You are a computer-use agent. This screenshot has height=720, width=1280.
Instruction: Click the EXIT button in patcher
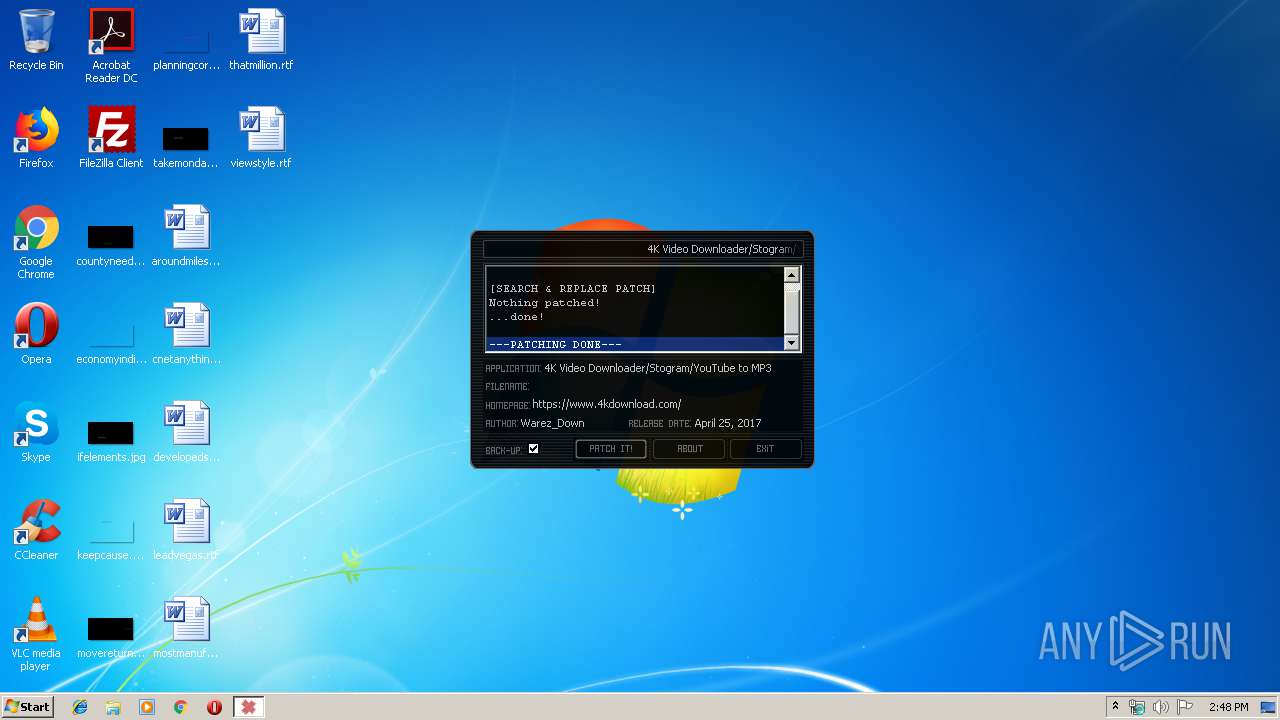(x=765, y=449)
